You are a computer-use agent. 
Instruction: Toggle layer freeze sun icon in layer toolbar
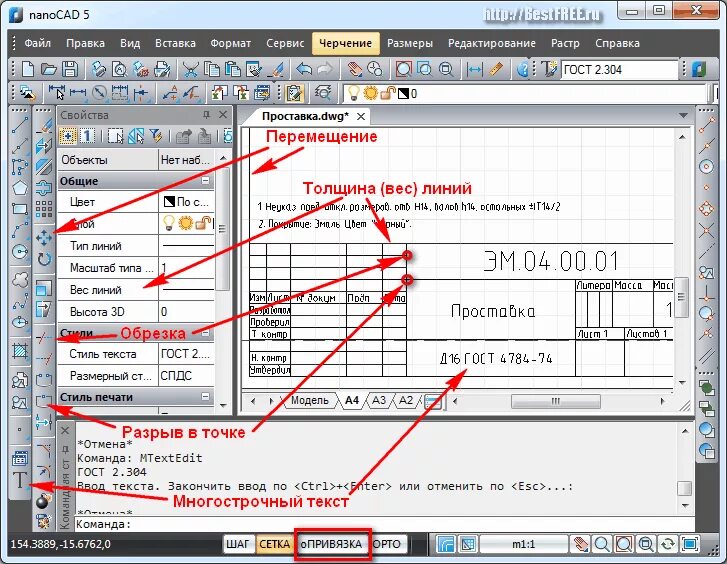point(370,93)
